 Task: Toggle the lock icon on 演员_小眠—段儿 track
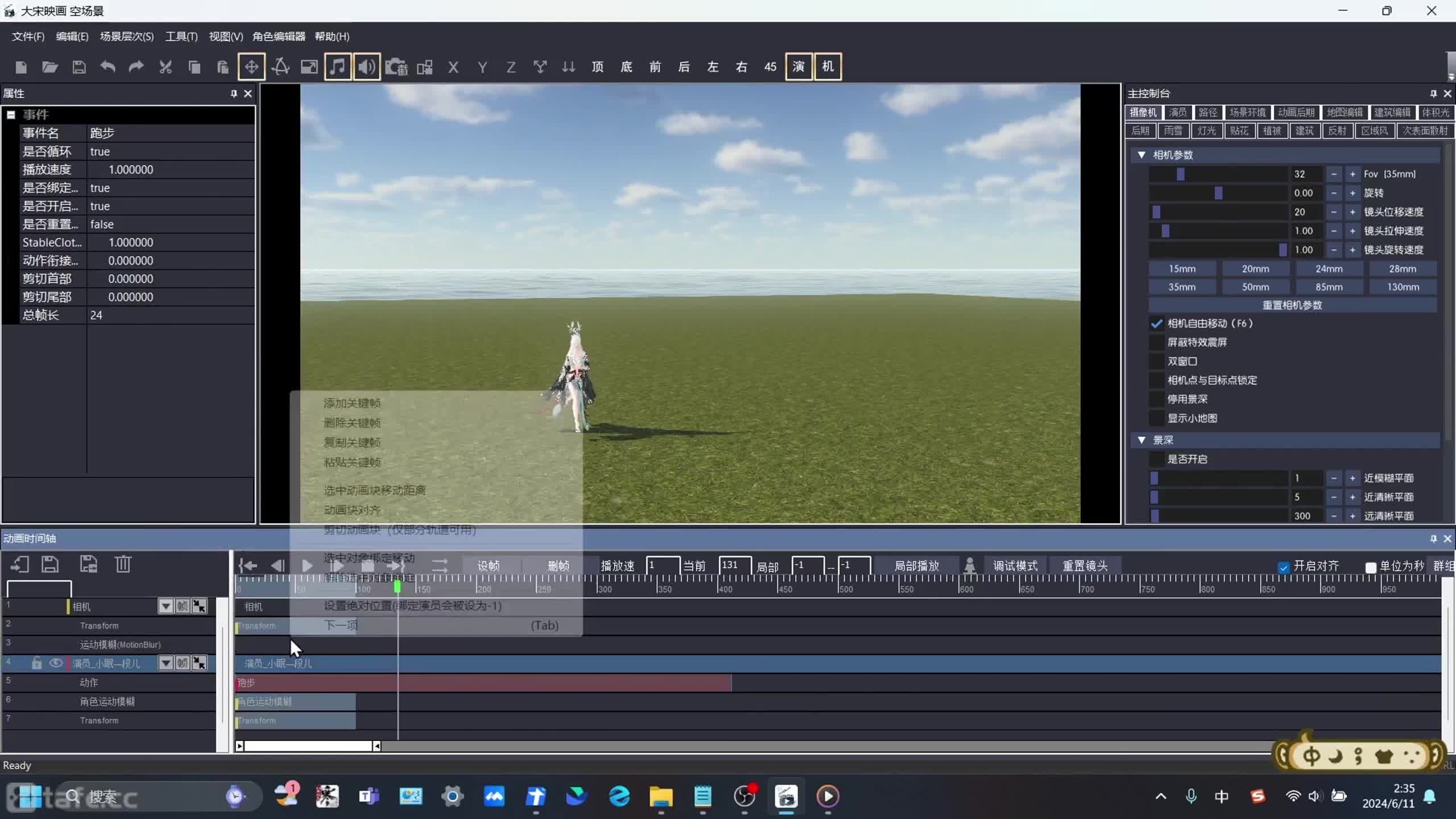click(37, 663)
